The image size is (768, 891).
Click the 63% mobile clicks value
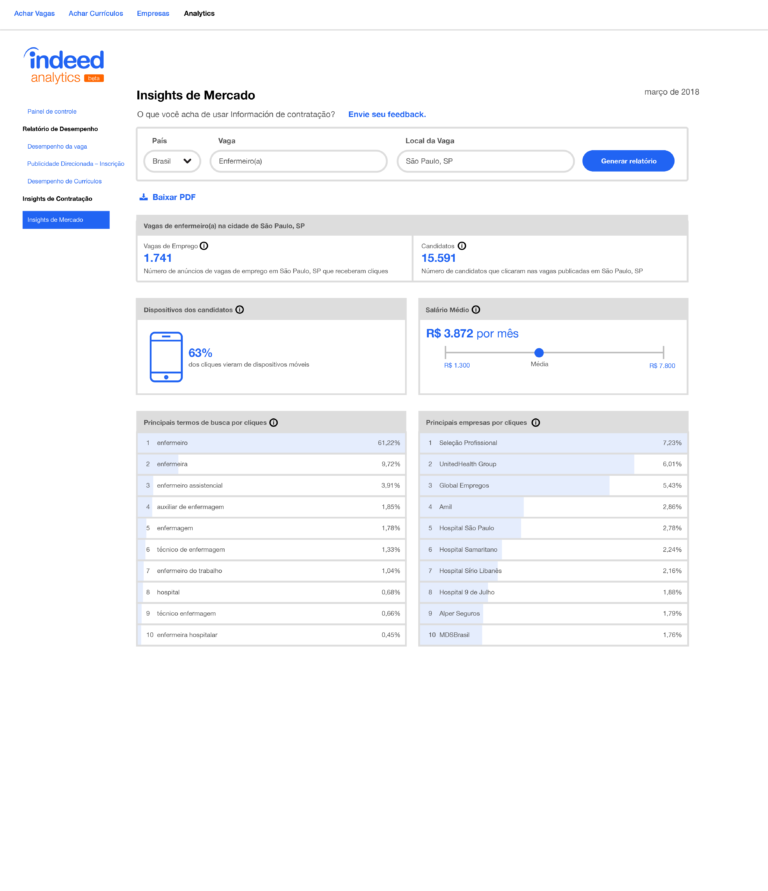[x=200, y=353]
